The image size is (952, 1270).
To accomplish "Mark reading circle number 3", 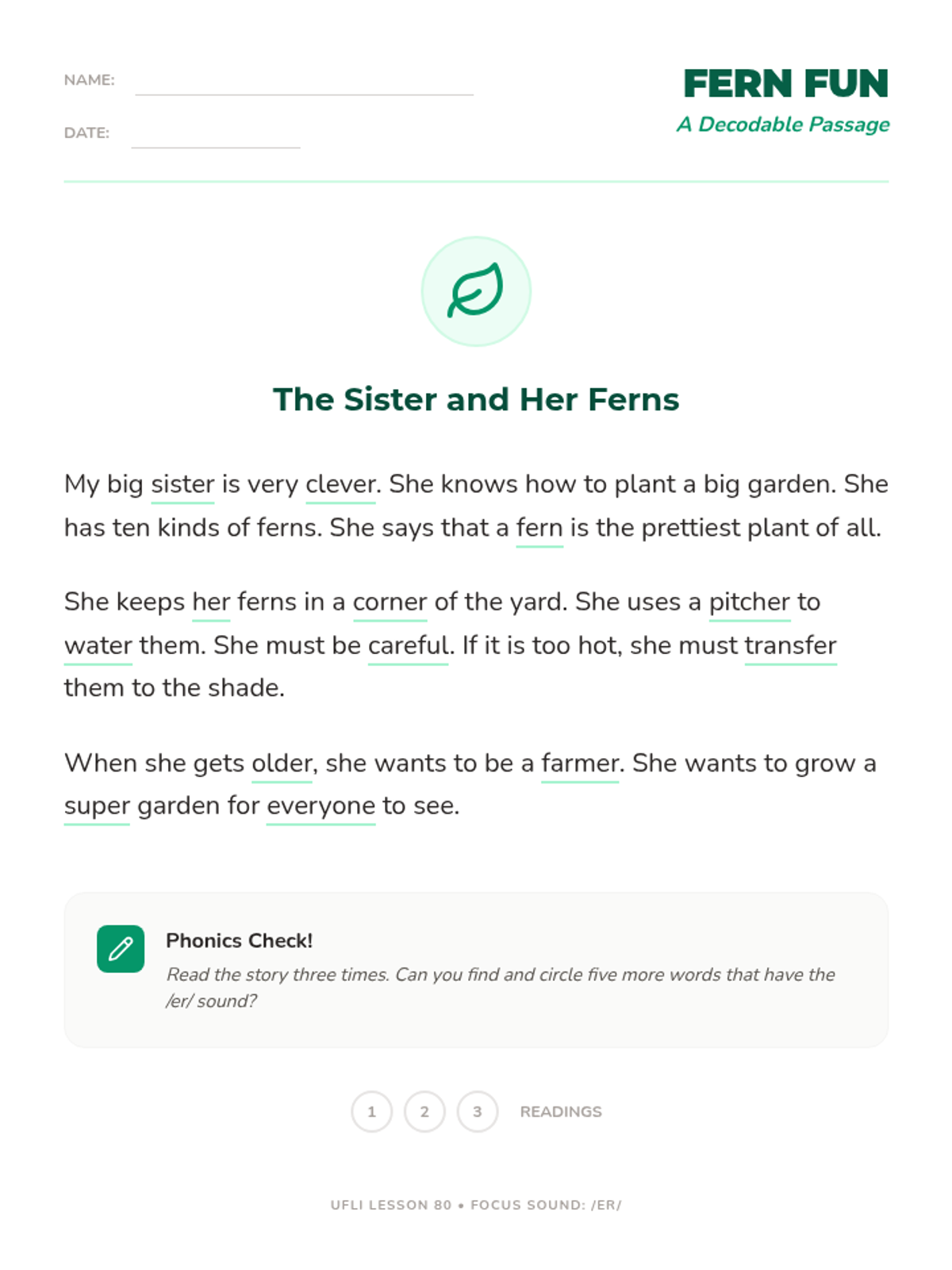I will [x=477, y=1111].
